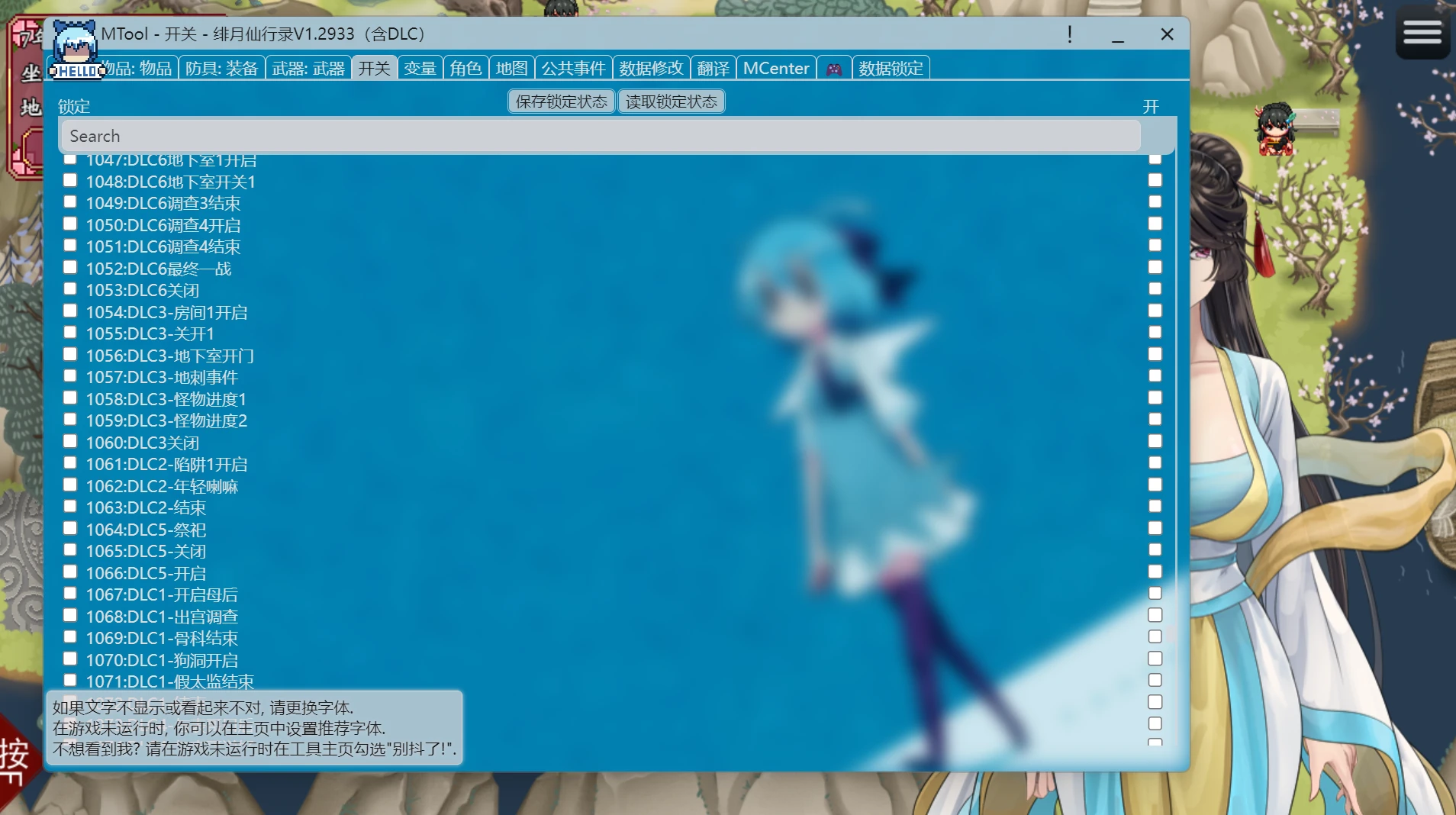
Task: Click the text 1071:DLC1-假太监结束
Action: coord(170,681)
